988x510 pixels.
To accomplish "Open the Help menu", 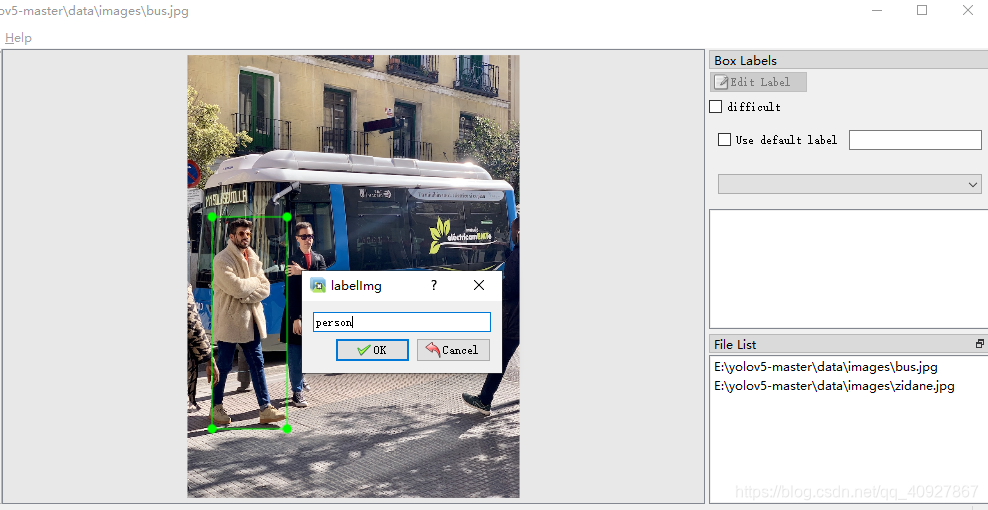I will pos(18,38).
